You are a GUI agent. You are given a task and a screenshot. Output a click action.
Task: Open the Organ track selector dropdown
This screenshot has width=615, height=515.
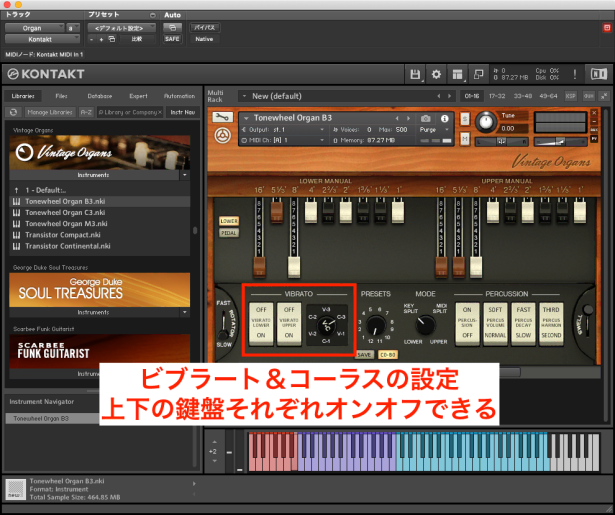click(x=35, y=28)
